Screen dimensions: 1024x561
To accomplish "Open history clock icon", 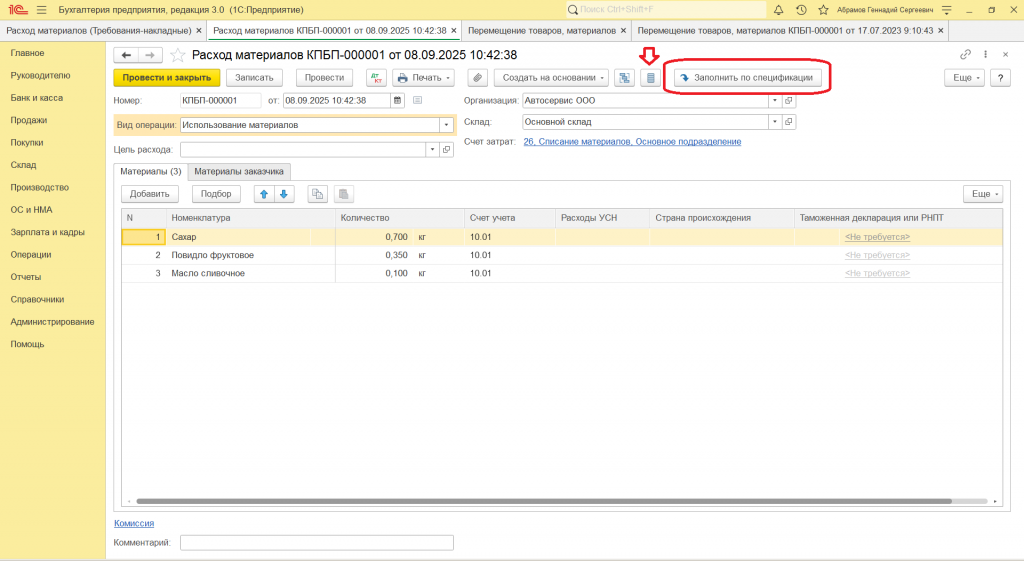I will 801,10.
